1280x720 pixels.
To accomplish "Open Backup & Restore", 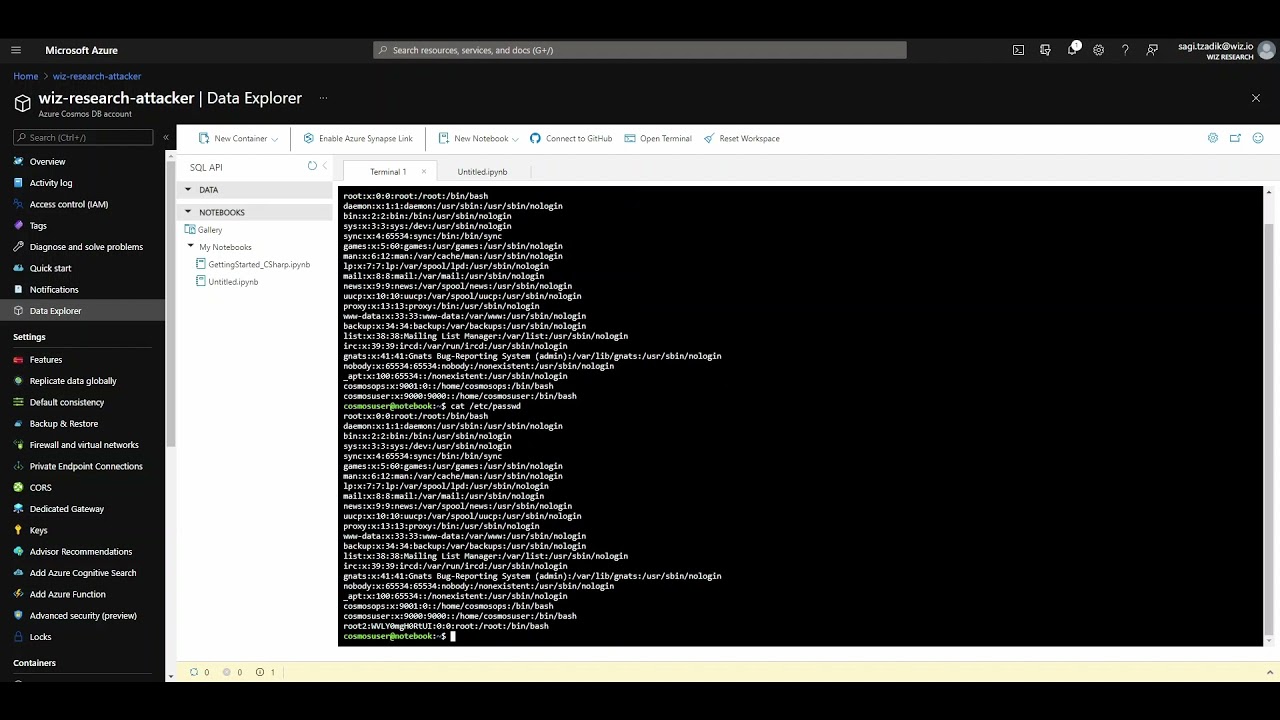I will [x=64, y=423].
